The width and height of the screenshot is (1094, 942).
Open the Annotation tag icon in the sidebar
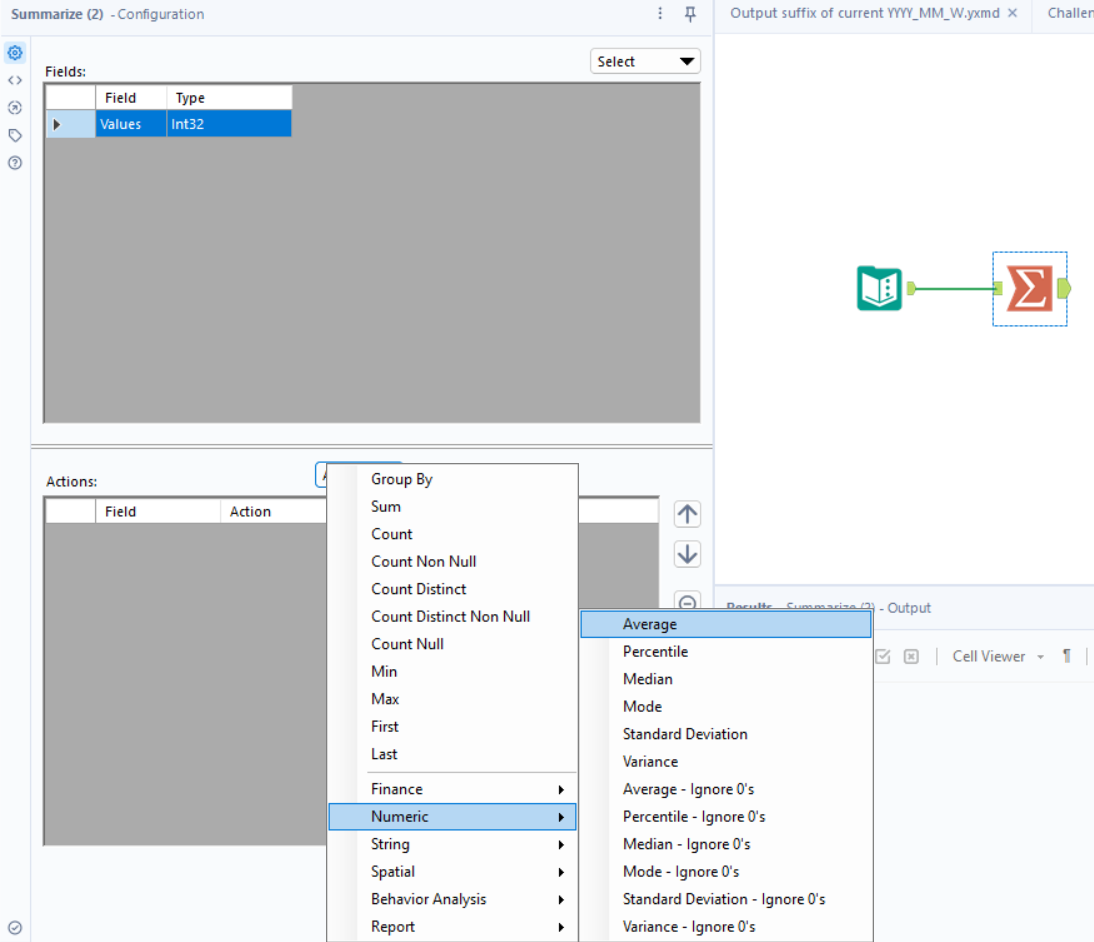point(13,135)
